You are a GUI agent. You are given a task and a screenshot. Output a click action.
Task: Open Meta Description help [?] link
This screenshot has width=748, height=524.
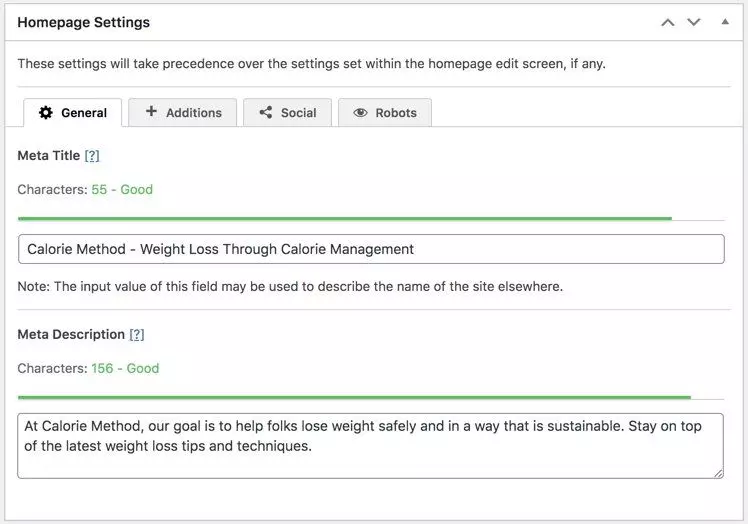click(137, 335)
